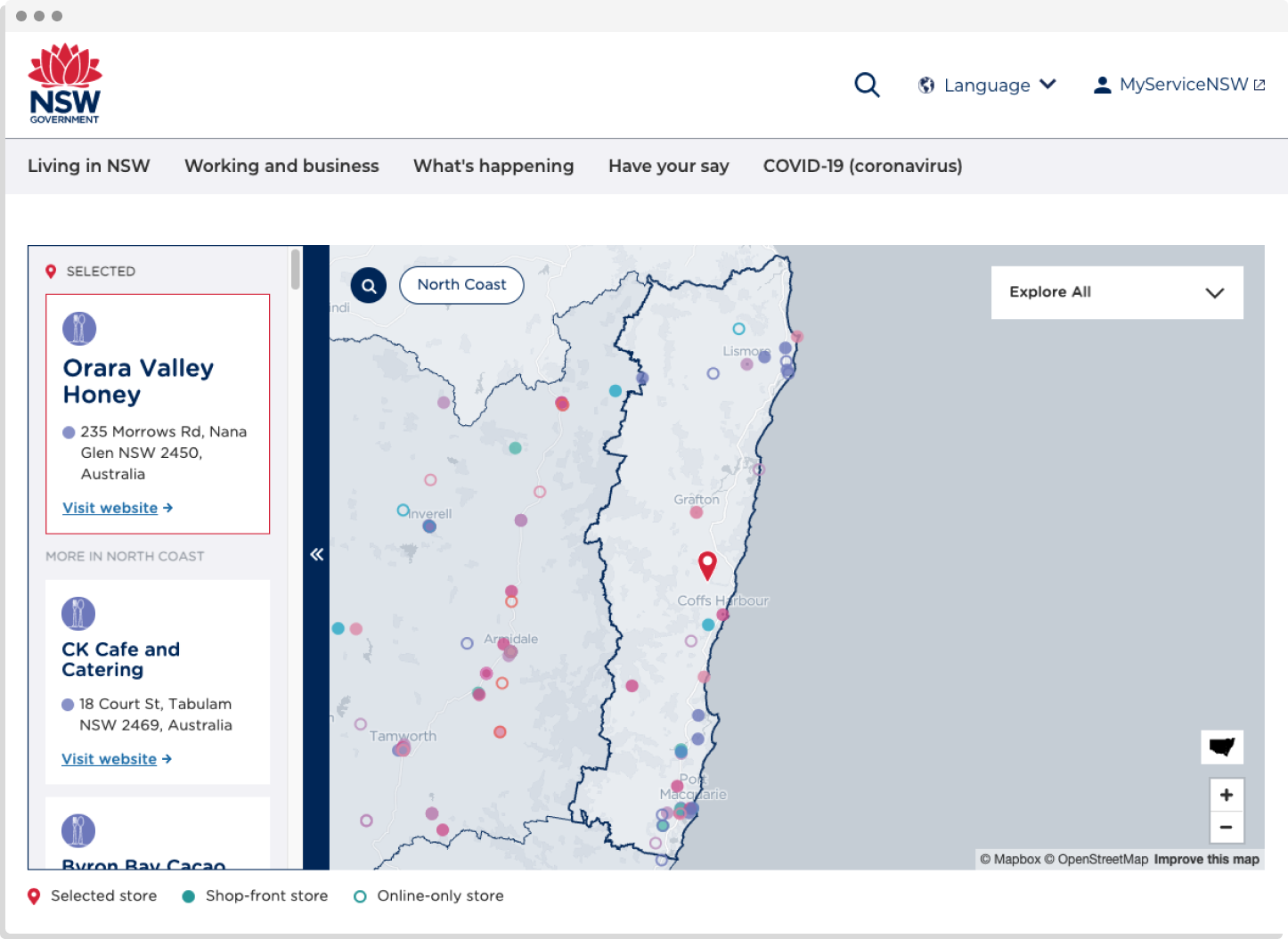
Task: Click the Improve this map link
Action: click(1205, 859)
